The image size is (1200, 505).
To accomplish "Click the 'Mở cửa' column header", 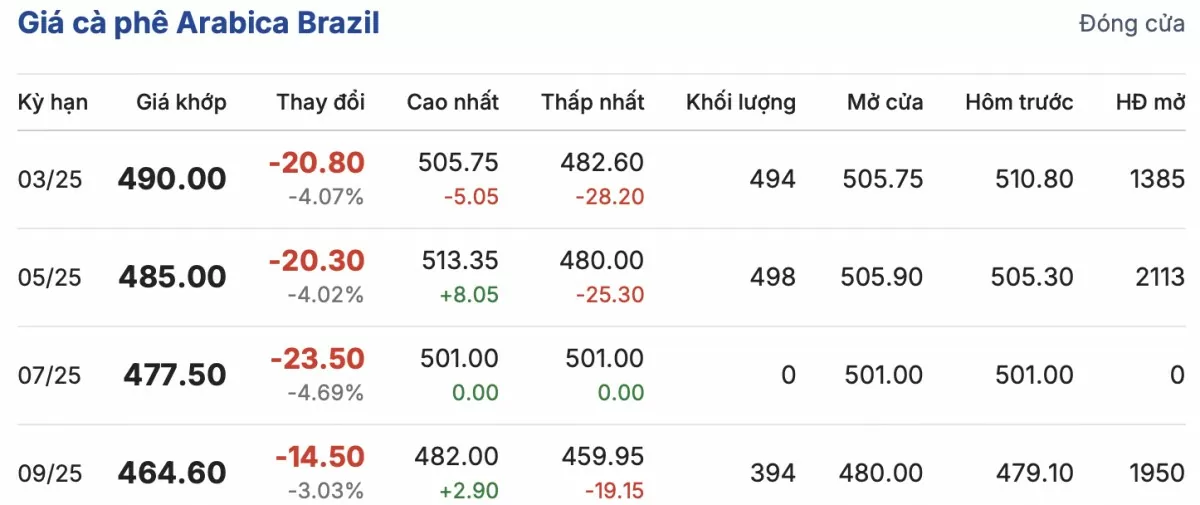I will pyautogui.click(x=885, y=102).
